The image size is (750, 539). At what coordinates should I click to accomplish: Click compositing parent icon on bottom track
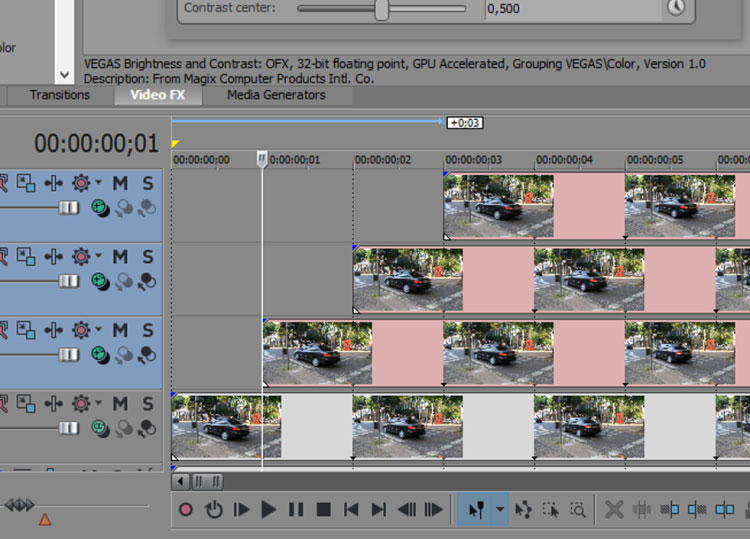tap(124, 429)
